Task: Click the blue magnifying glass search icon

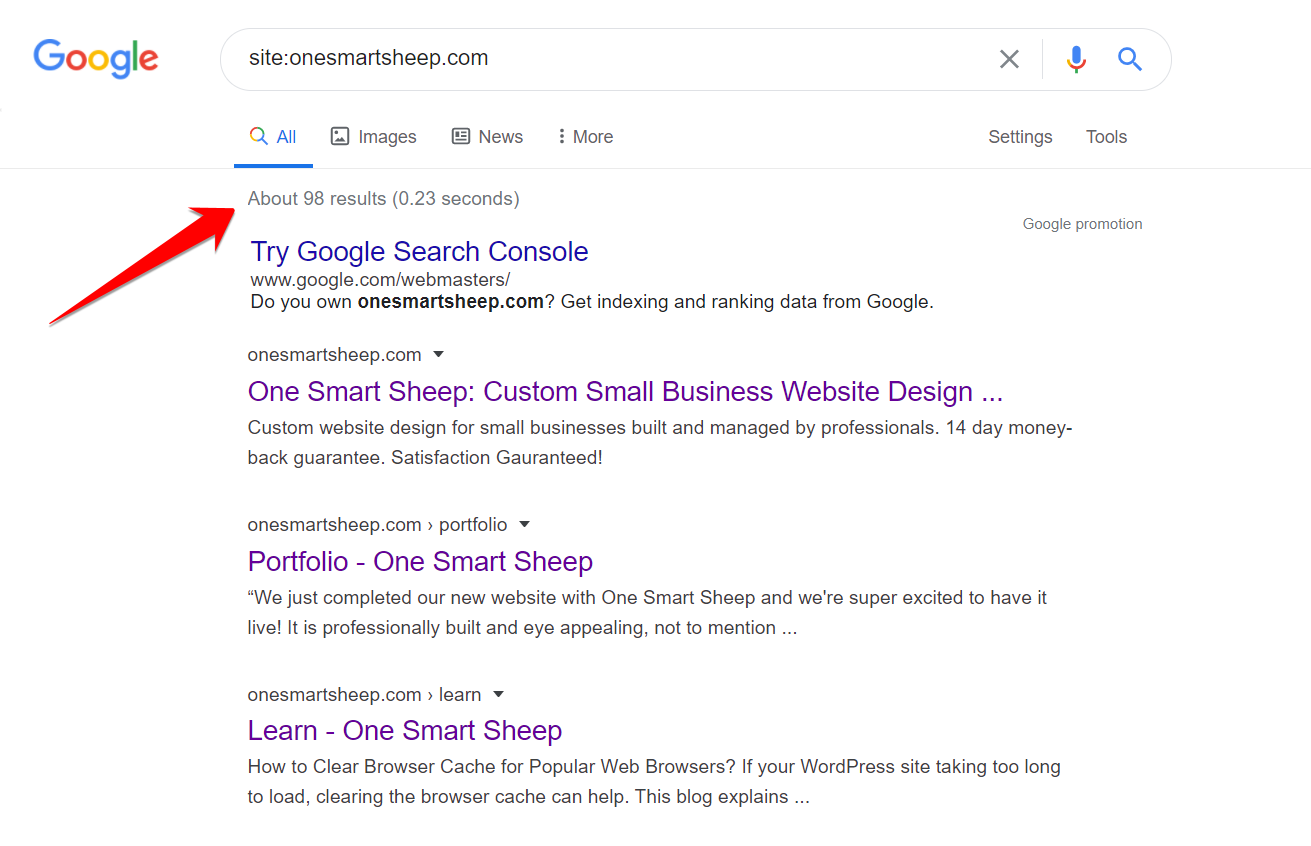Action: pyautogui.click(x=1130, y=59)
